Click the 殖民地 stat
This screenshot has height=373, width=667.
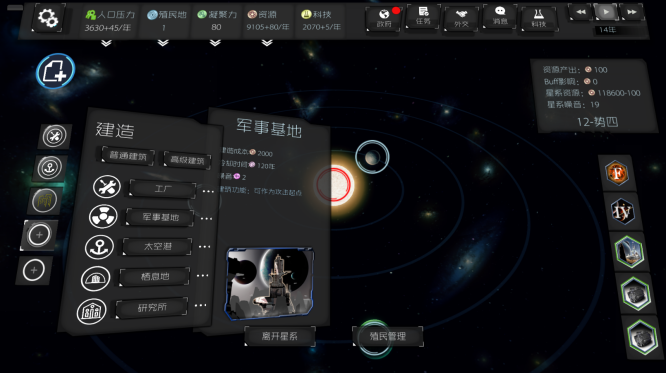tap(166, 21)
